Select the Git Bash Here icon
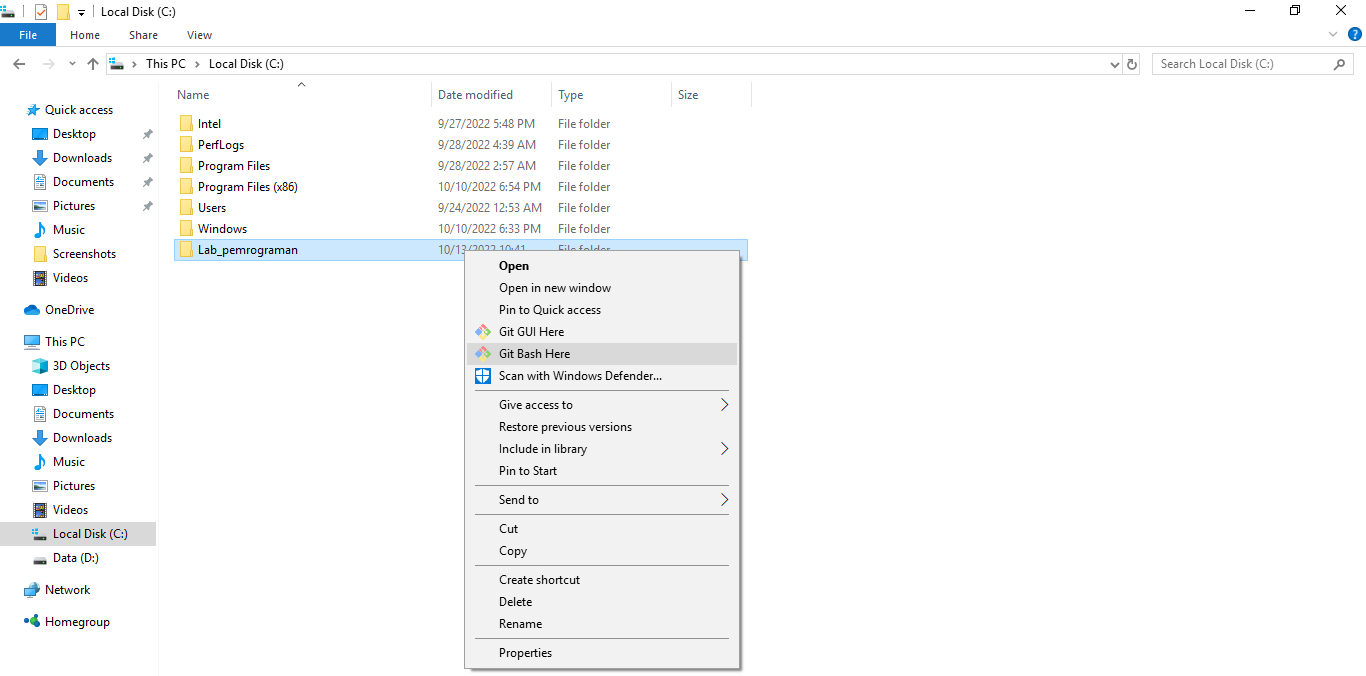This screenshot has width=1366, height=676. pyautogui.click(x=483, y=353)
